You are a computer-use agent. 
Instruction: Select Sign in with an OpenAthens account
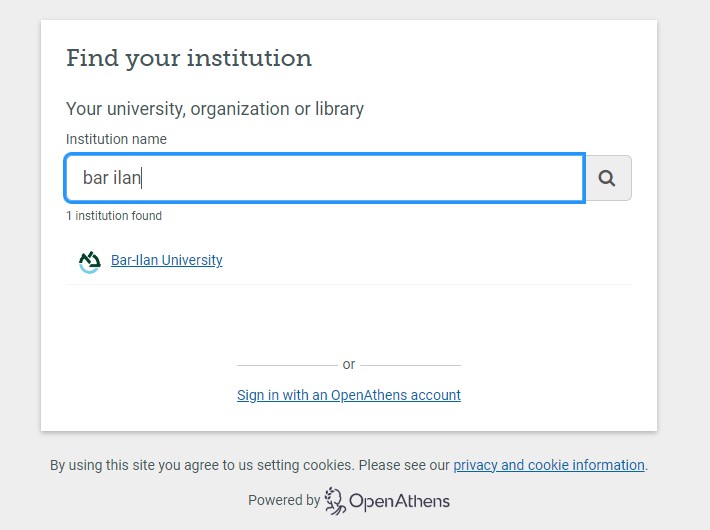coord(348,395)
